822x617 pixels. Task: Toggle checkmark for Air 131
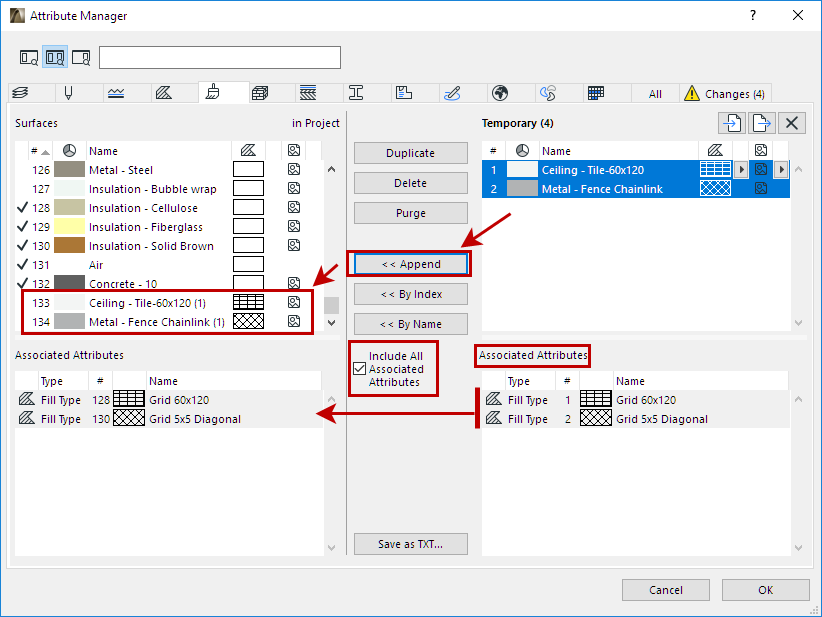click(22, 264)
